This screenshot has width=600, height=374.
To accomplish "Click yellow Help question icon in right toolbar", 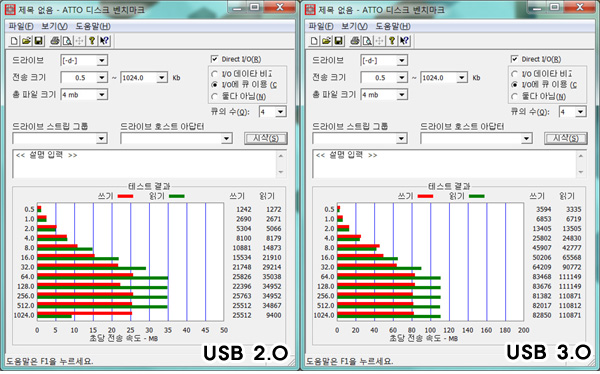I will (391, 41).
